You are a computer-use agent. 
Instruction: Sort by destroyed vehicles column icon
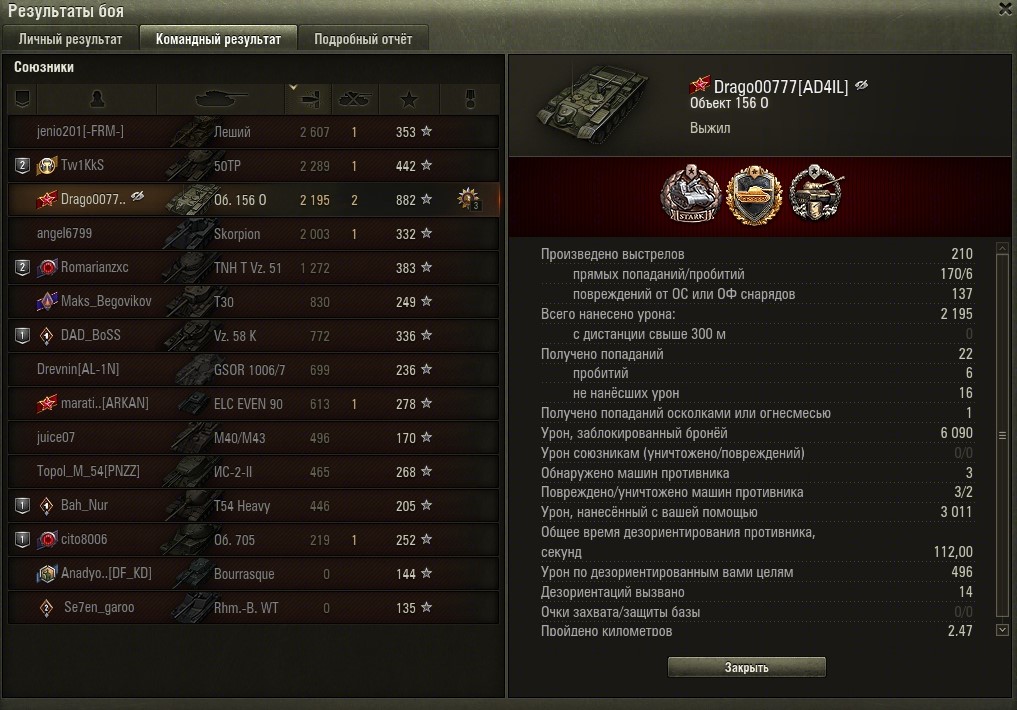(x=354, y=99)
